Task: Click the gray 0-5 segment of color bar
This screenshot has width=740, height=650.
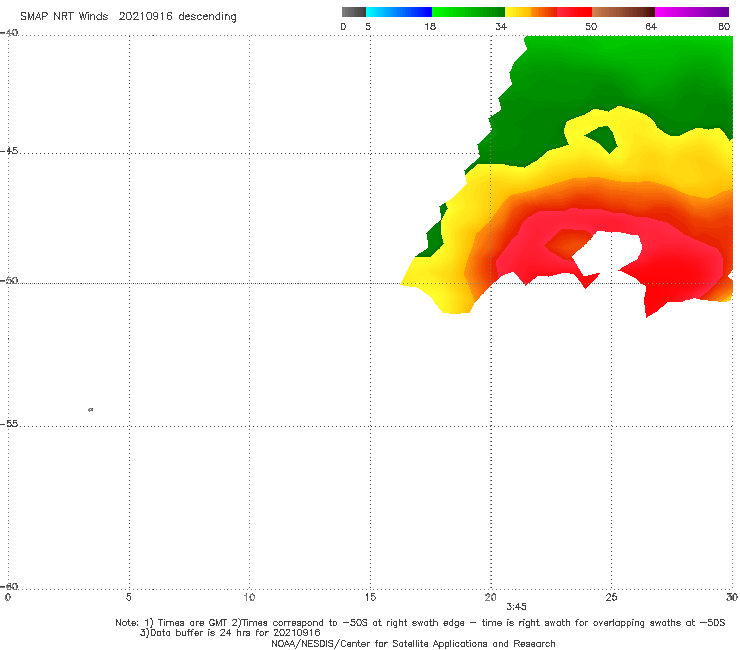Action: pyautogui.click(x=354, y=12)
